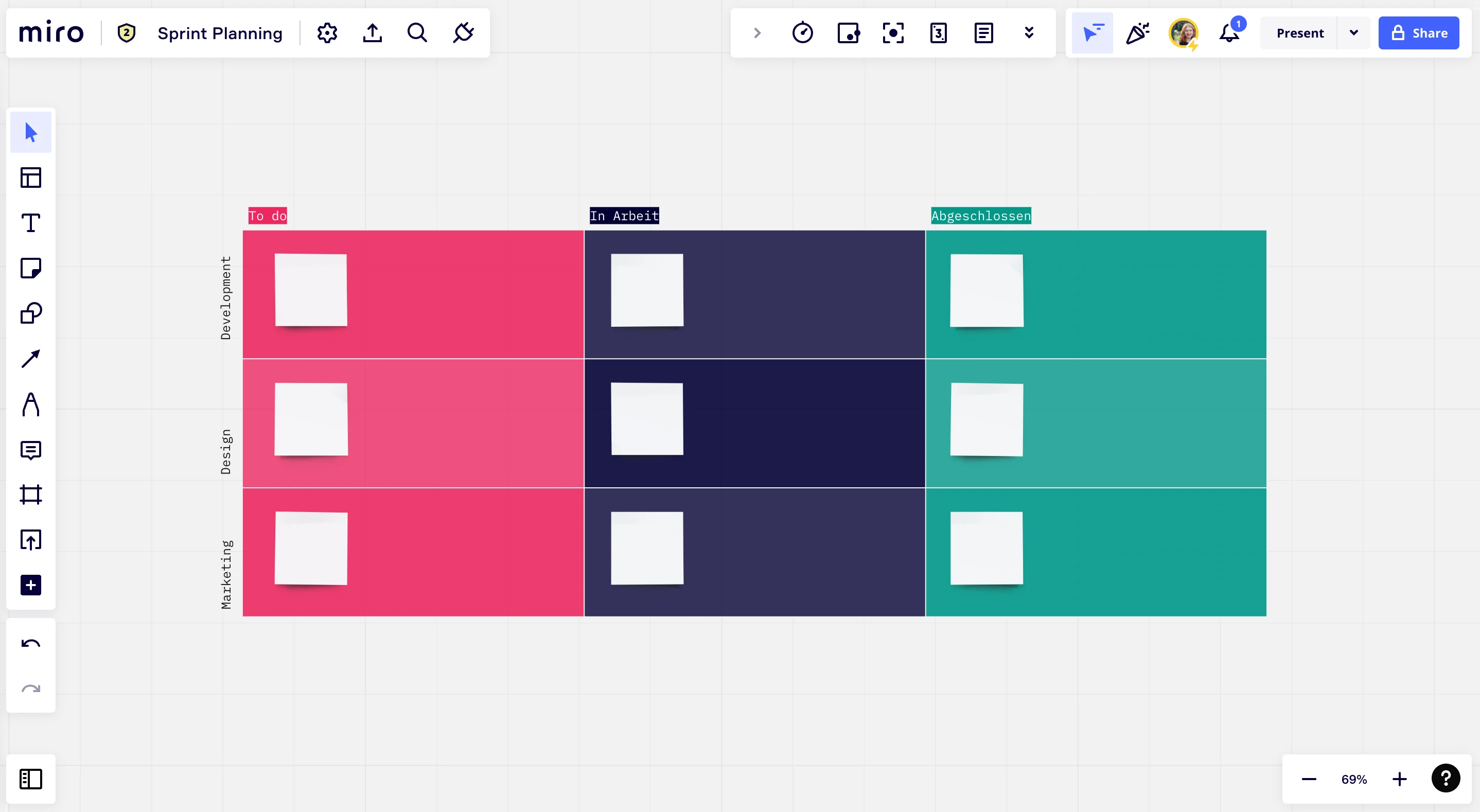Screen dimensions: 1480x812
Task: Expand more apps double-chevron
Action: point(1029,33)
